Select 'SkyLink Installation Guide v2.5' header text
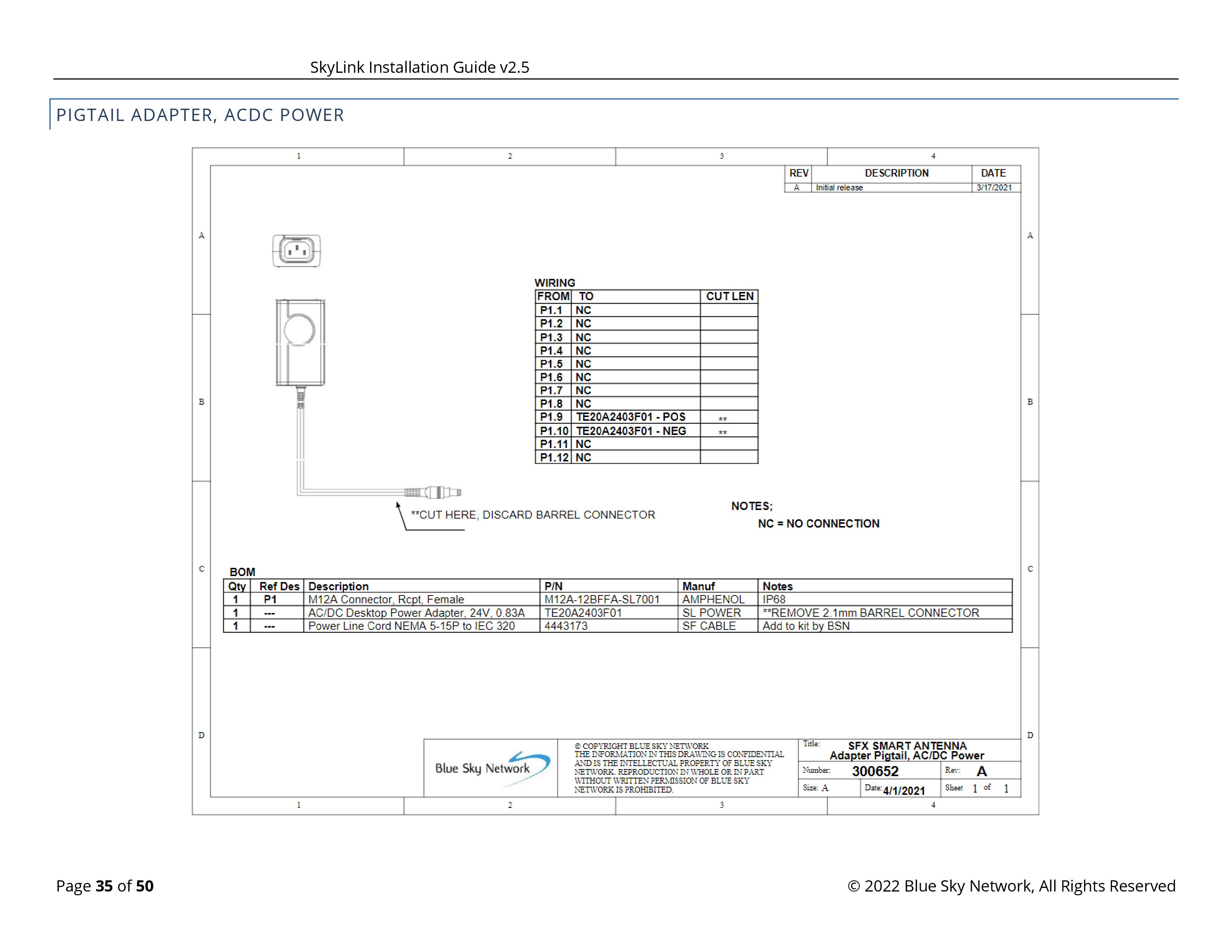Viewport: 1232px width, 952px height. click(420, 67)
